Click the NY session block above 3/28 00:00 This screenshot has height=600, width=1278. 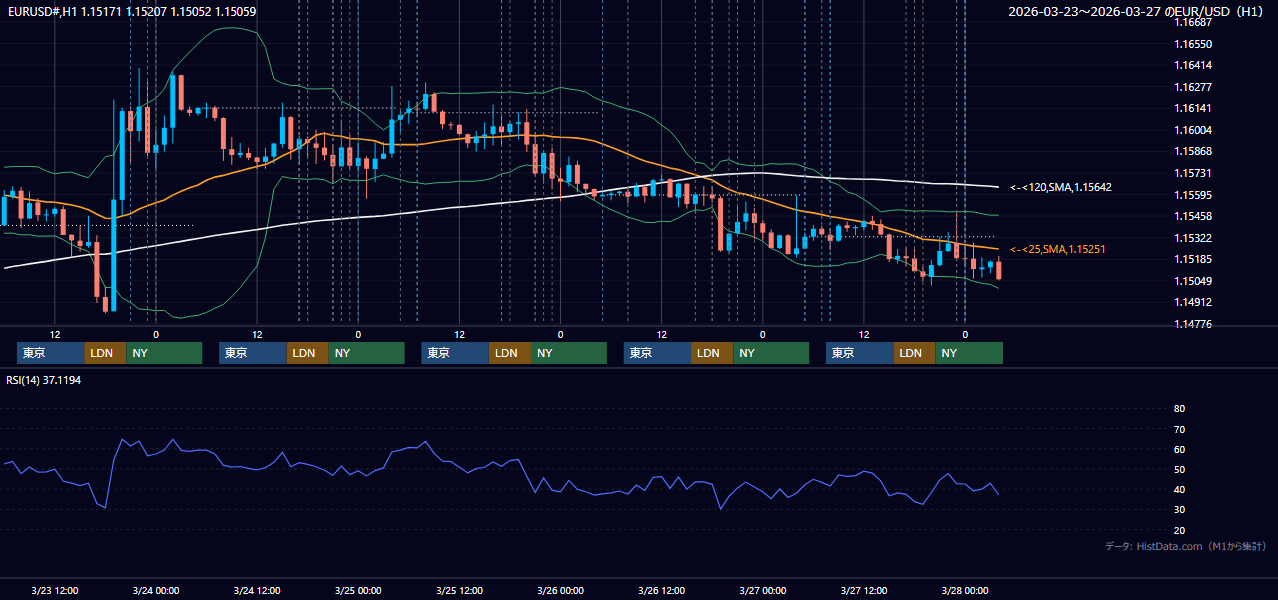point(969,353)
